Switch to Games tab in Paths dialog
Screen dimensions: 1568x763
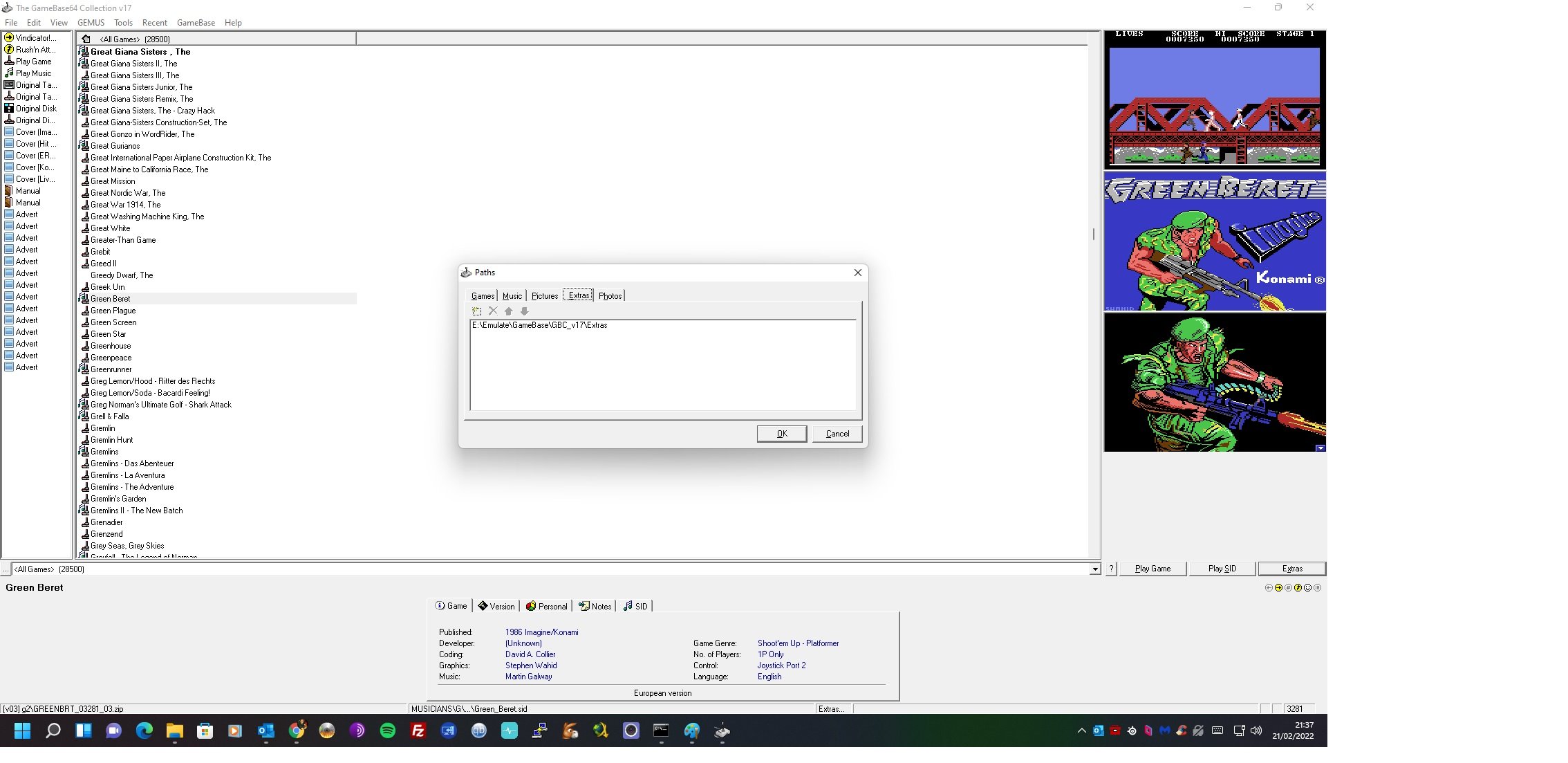click(x=483, y=296)
